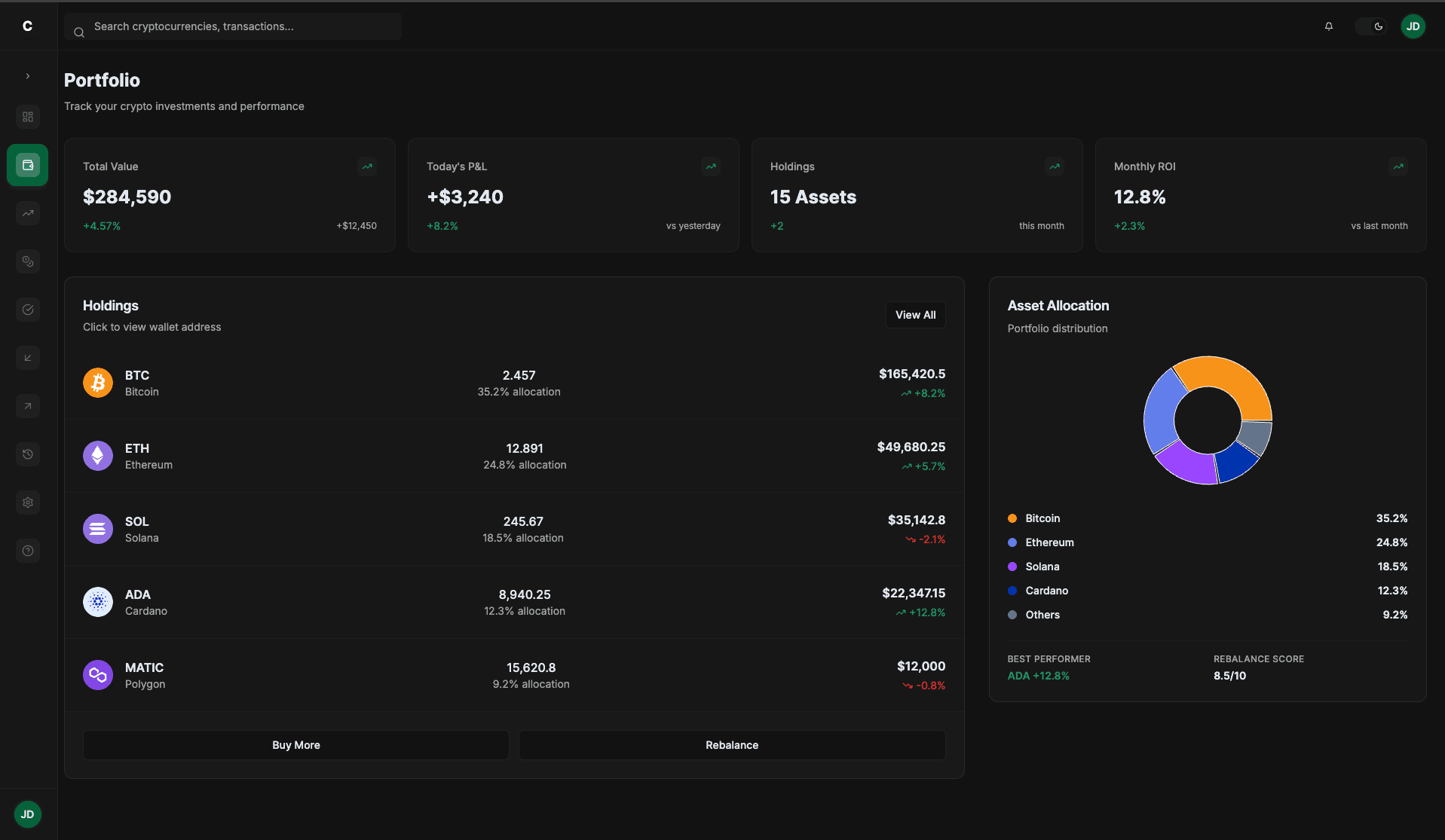
Task: Open the Dashboard grid icon in sidebar
Action: point(28,117)
